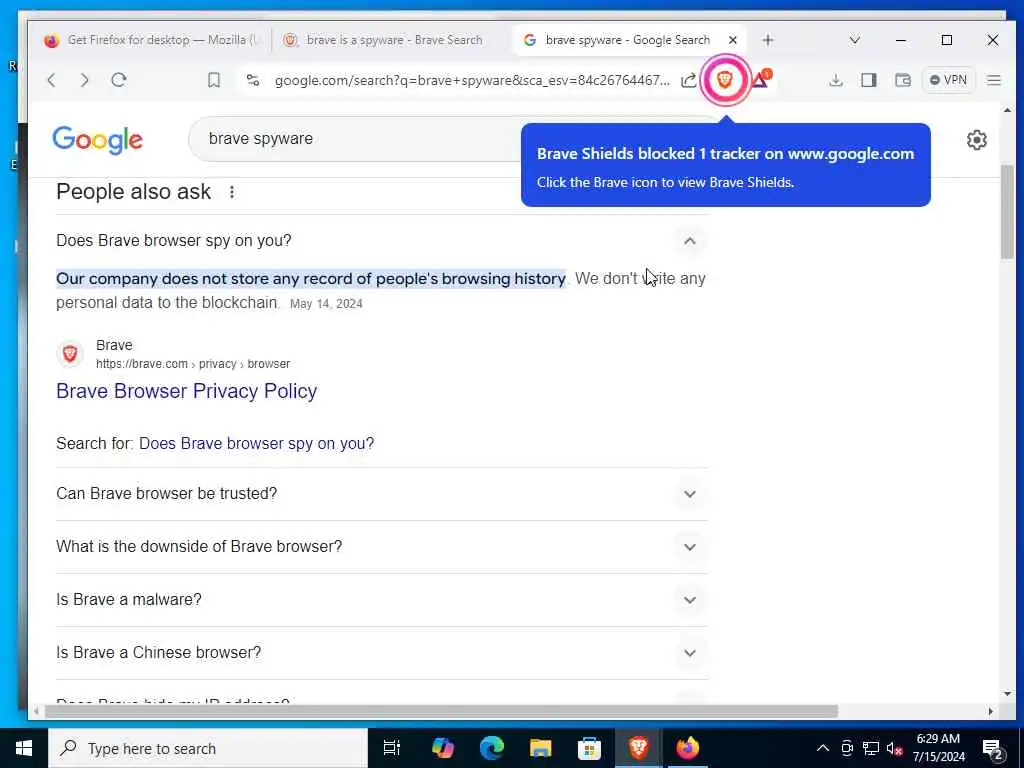Switch to Firefox on the taskbar
Screen dimensions: 1024x768
687,748
